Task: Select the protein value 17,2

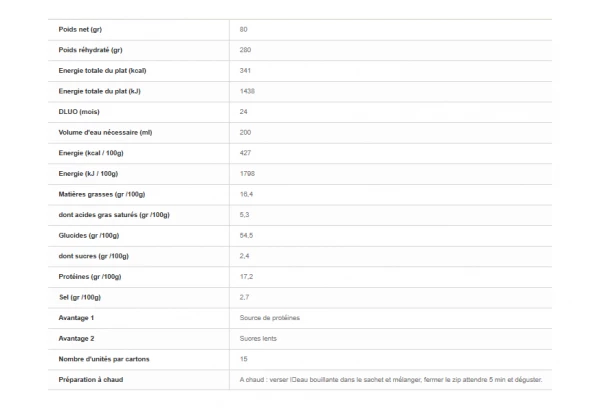Action: point(246,276)
